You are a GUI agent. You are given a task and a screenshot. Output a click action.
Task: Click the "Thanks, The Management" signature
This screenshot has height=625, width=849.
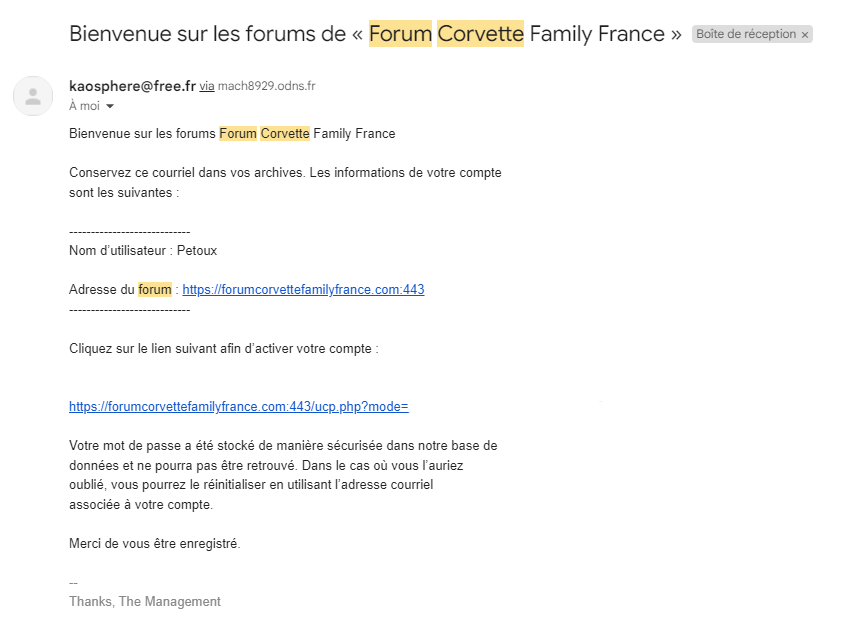[x=145, y=602]
